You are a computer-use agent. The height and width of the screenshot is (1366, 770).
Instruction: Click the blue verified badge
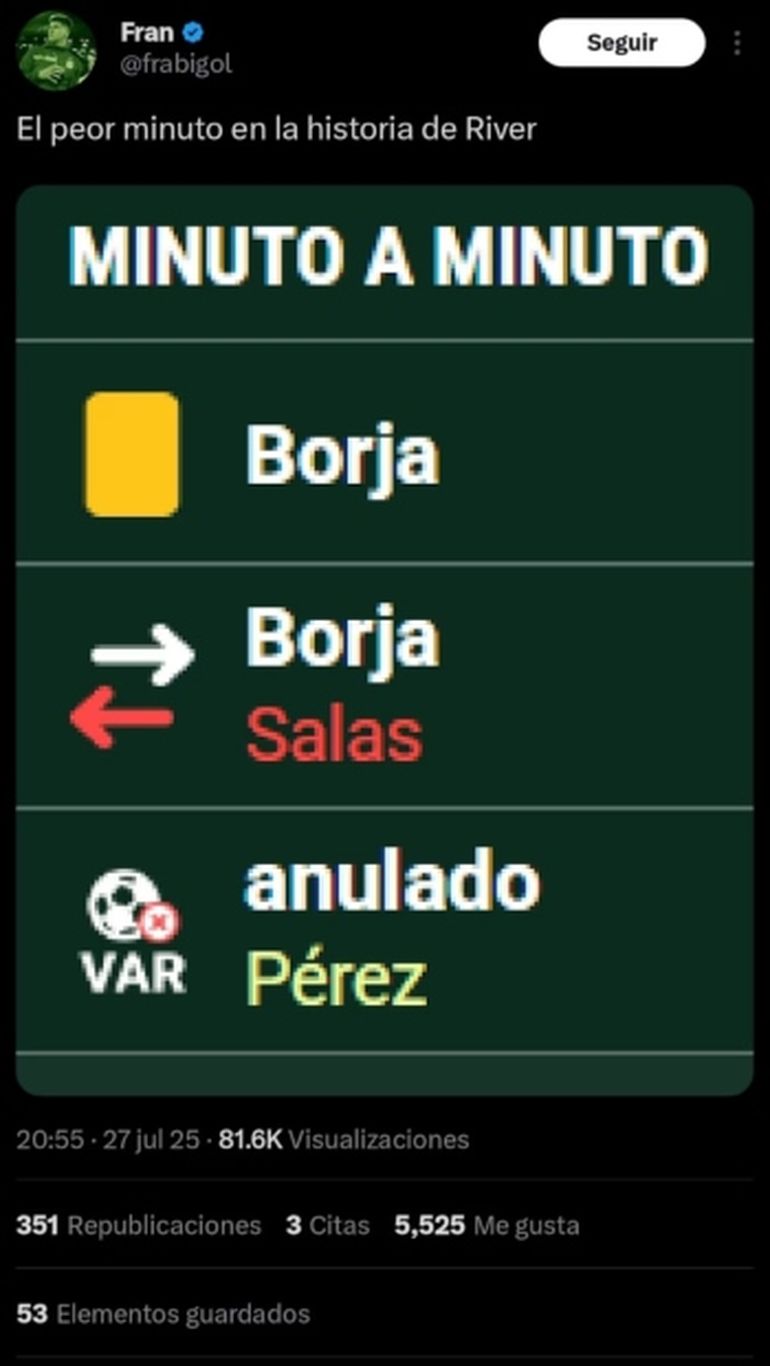click(x=194, y=33)
